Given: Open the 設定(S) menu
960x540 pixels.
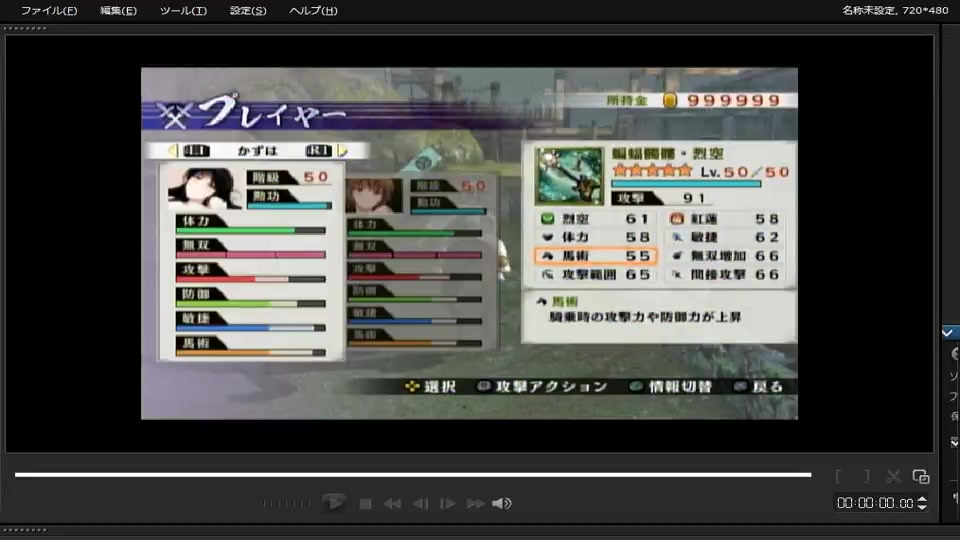Looking at the screenshot, I should coord(248,10).
